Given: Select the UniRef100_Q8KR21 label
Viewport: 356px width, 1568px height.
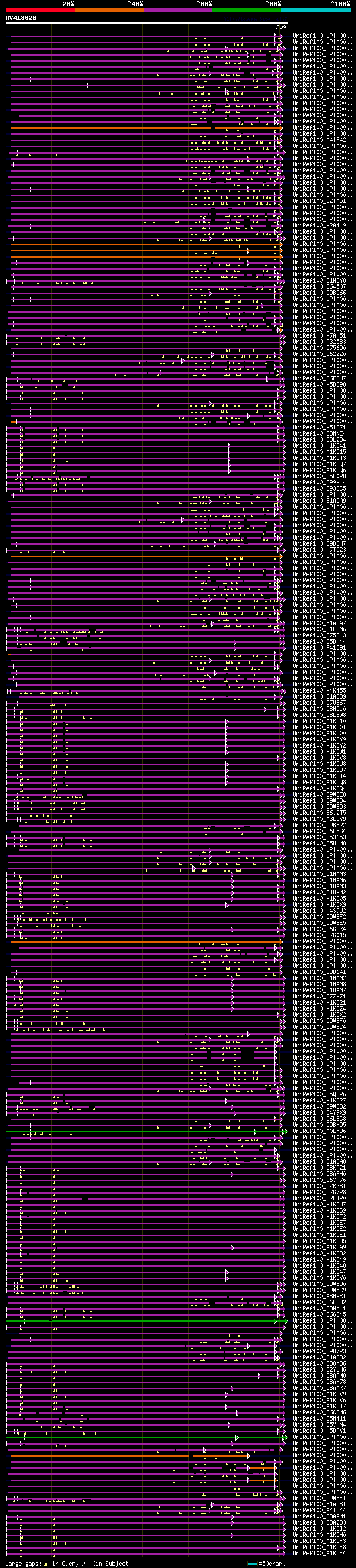Looking at the screenshot, I should point(319,1168).
